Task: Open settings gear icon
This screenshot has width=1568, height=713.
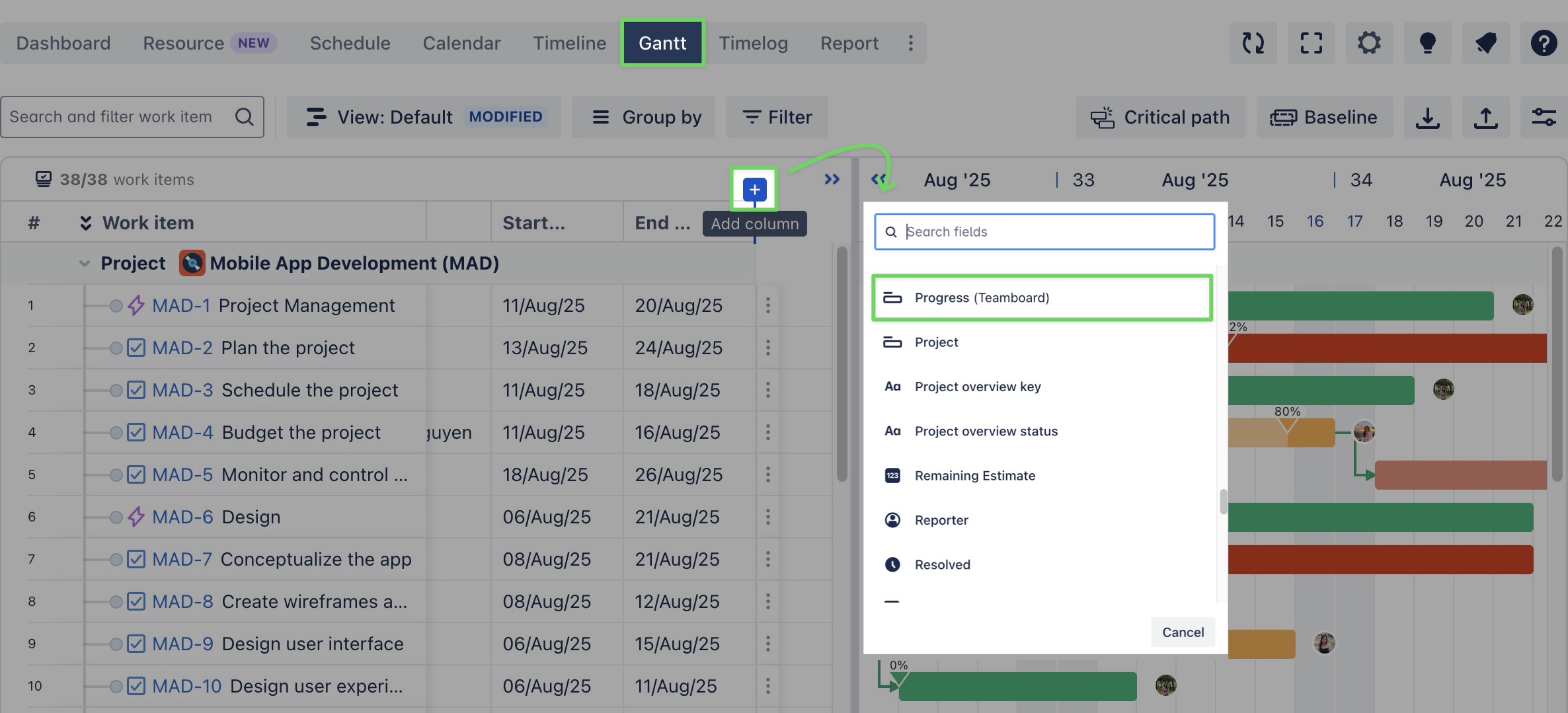Action: 1369,43
